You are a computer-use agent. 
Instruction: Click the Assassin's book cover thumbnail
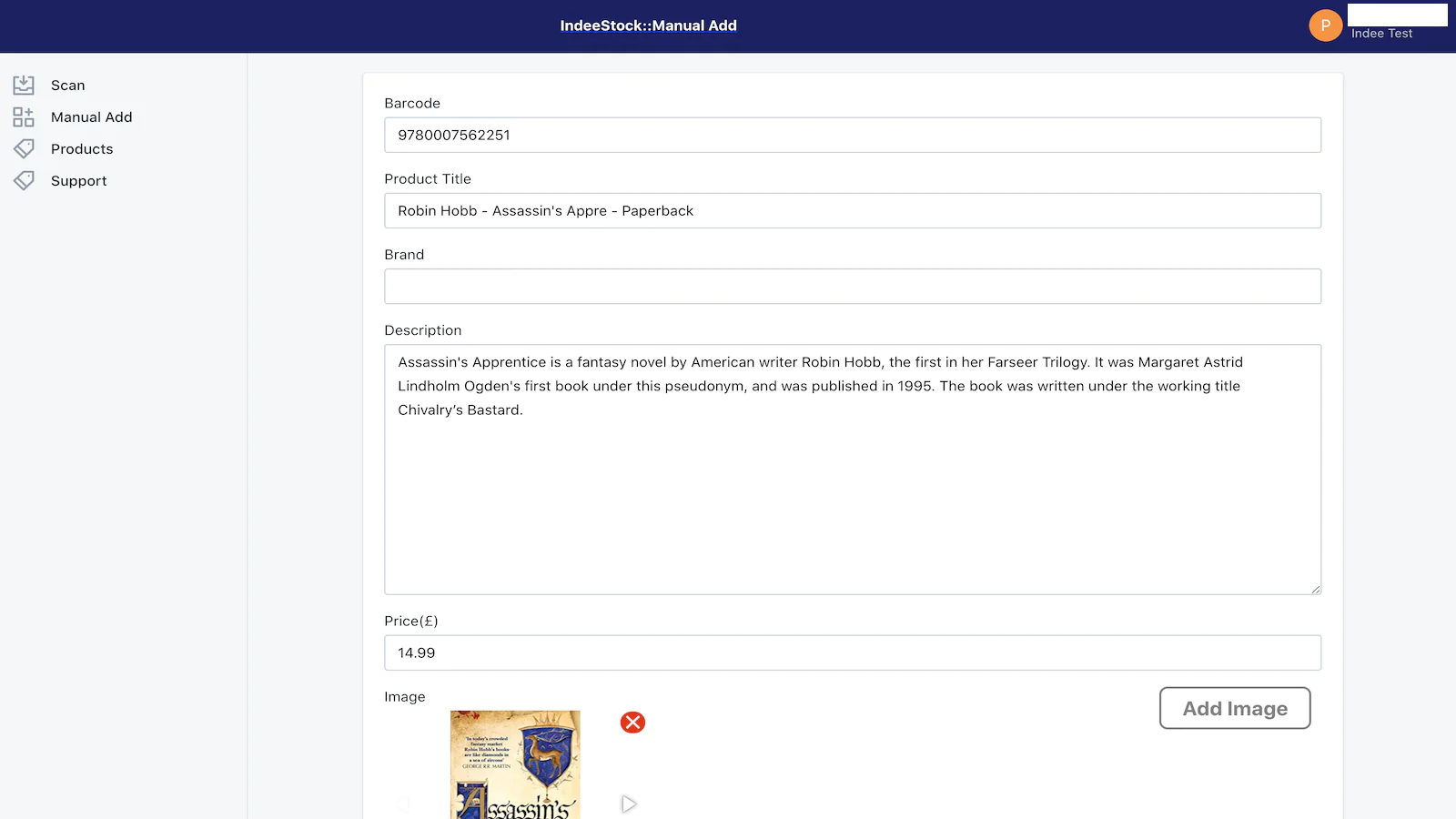515,764
